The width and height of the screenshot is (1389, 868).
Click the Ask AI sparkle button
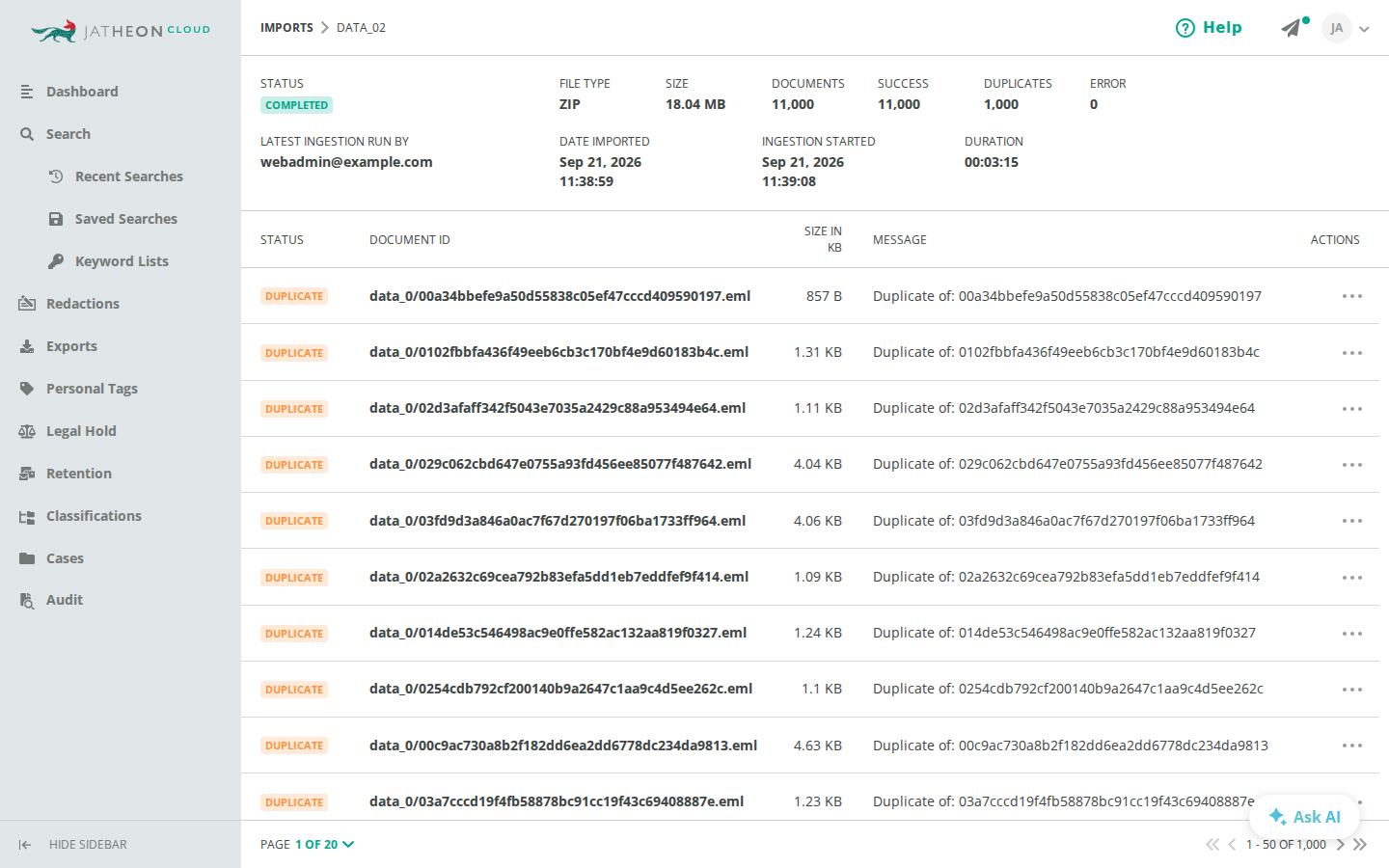click(x=1304, y=817)
